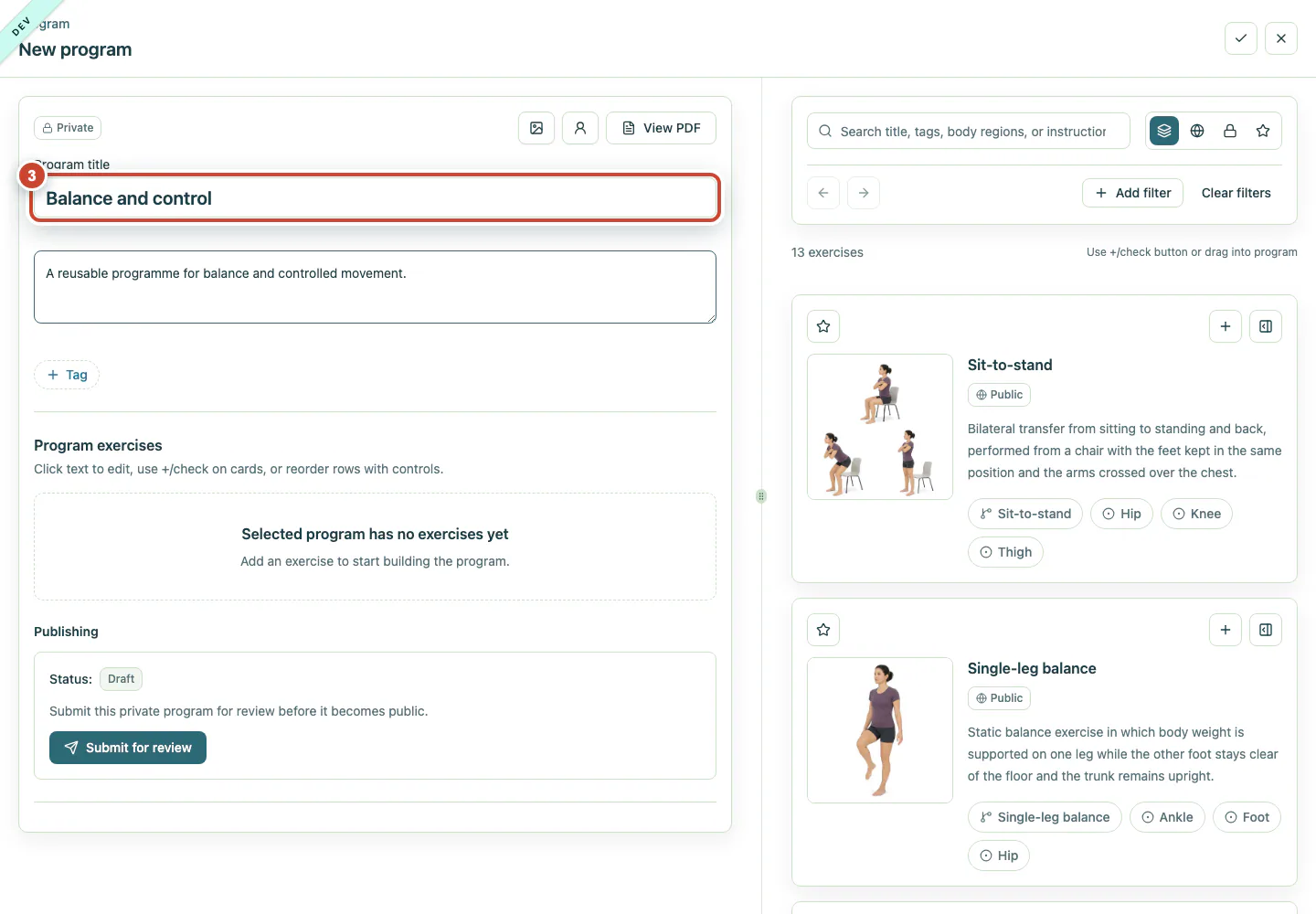Click the Foot tag
Image resolution: width=1316 pixels, height=914 pixels.
tap(1247, 817)
